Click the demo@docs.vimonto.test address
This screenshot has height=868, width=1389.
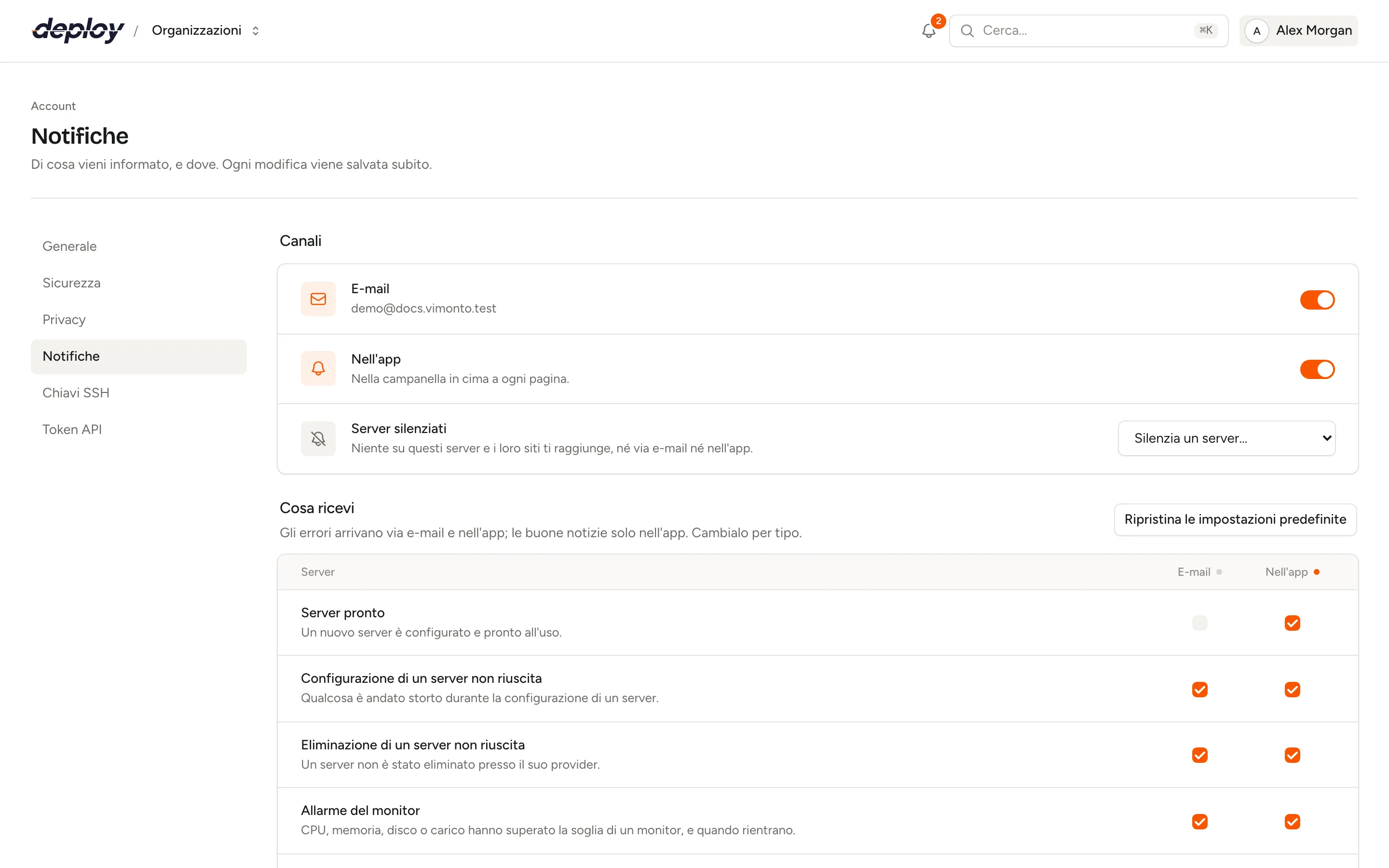pyautogui.click(x=423, y=309)
